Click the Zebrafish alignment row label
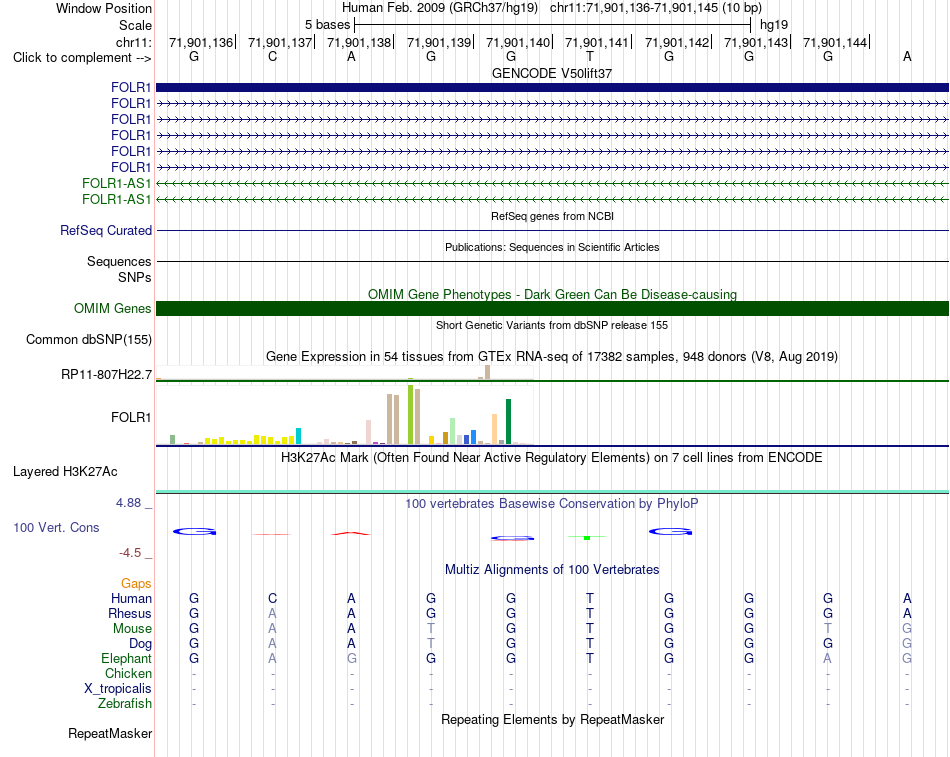 (x=125, y=704)
